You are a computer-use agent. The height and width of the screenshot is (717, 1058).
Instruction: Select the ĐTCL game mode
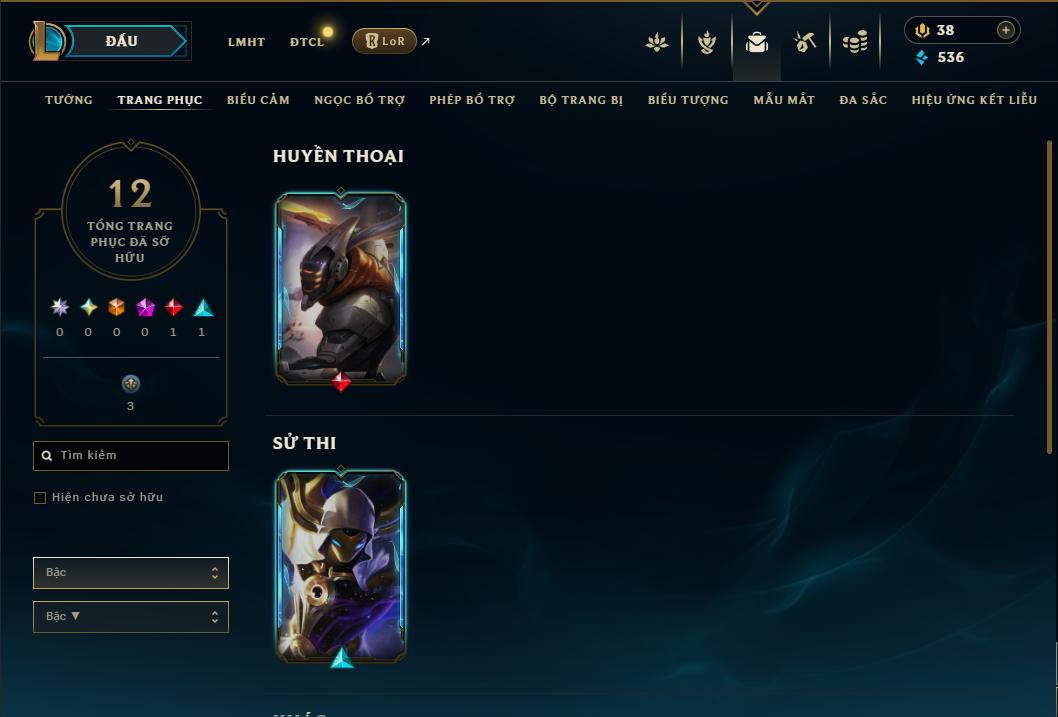307,42
